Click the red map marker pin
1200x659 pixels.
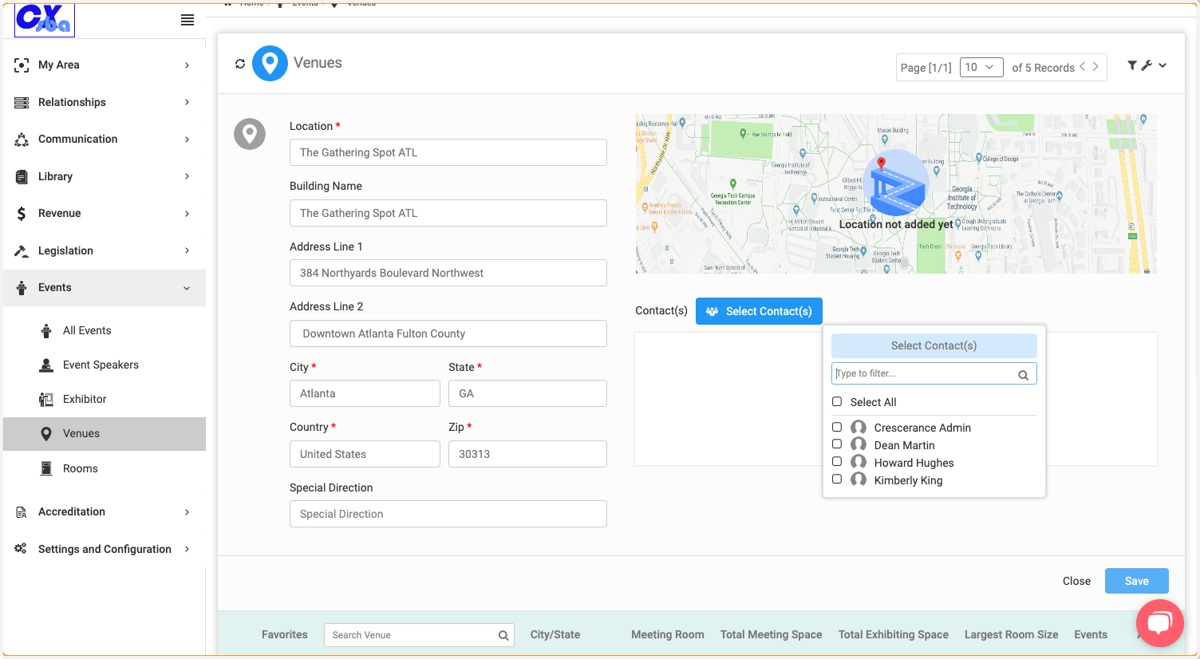point(881,165)
